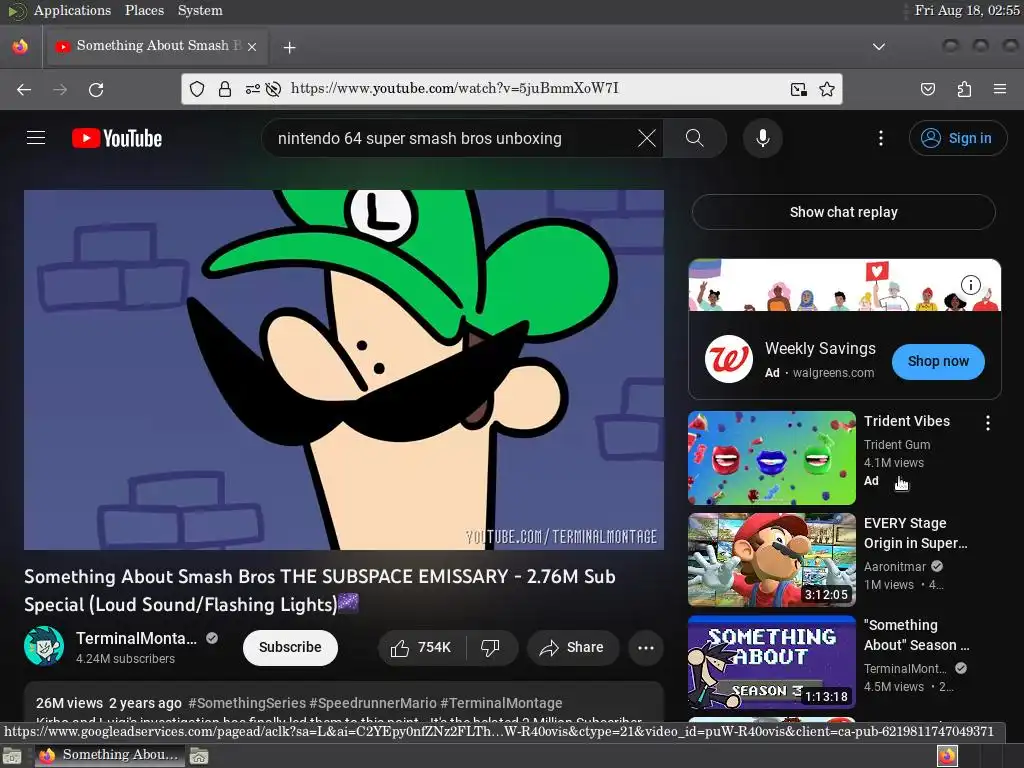This screenshot has height=768, width=1024.
Task: Open more actions ellipsis under video
Action: pyautogui.click(x=646, y=647)
